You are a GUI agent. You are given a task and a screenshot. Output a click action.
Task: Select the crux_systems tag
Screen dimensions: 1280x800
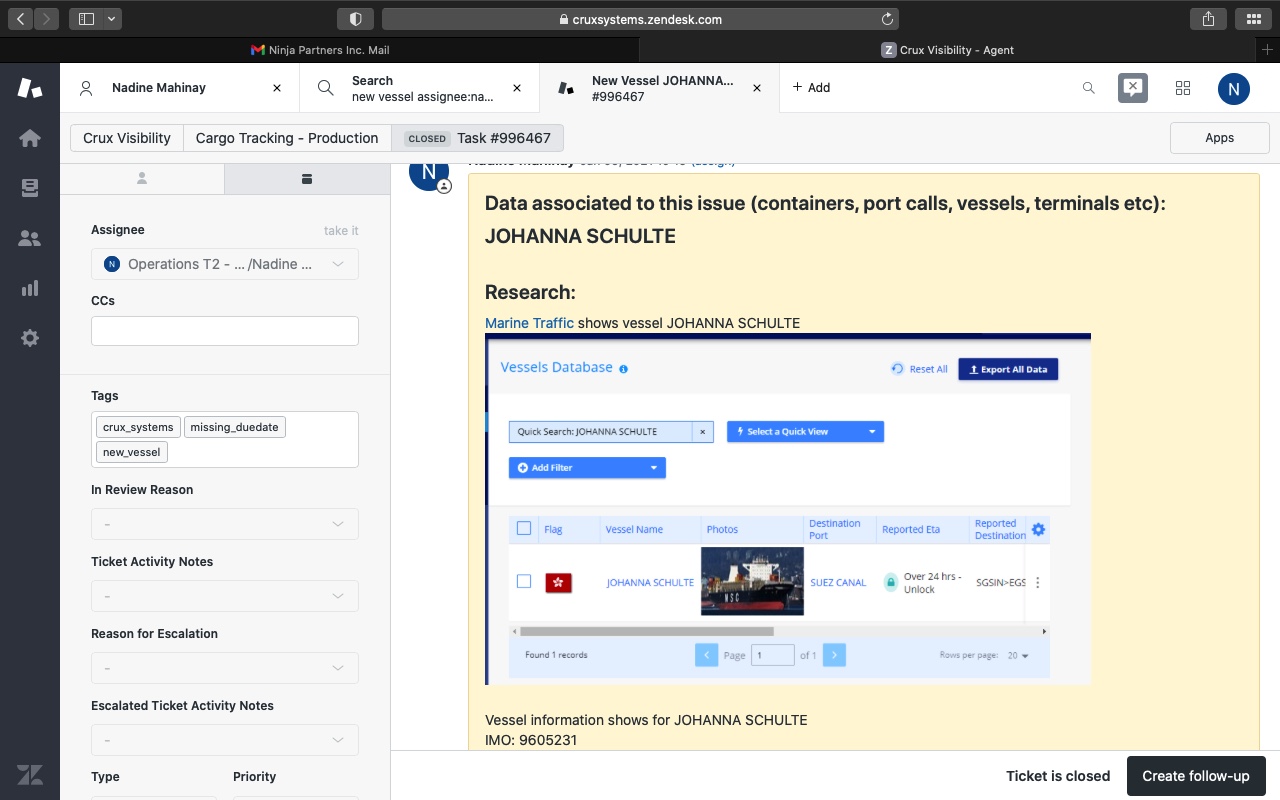(138, 427)
